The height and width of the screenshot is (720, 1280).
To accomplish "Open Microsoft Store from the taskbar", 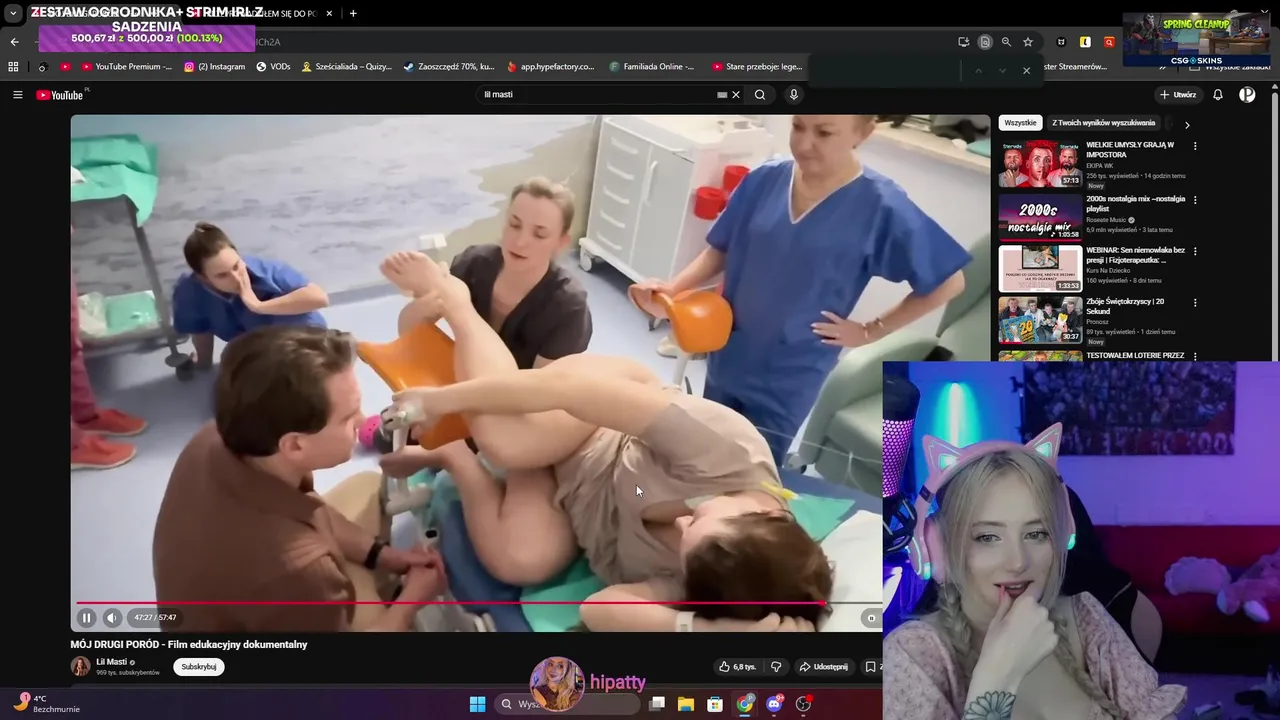I will pyautogui.click(x=715, y=704).
